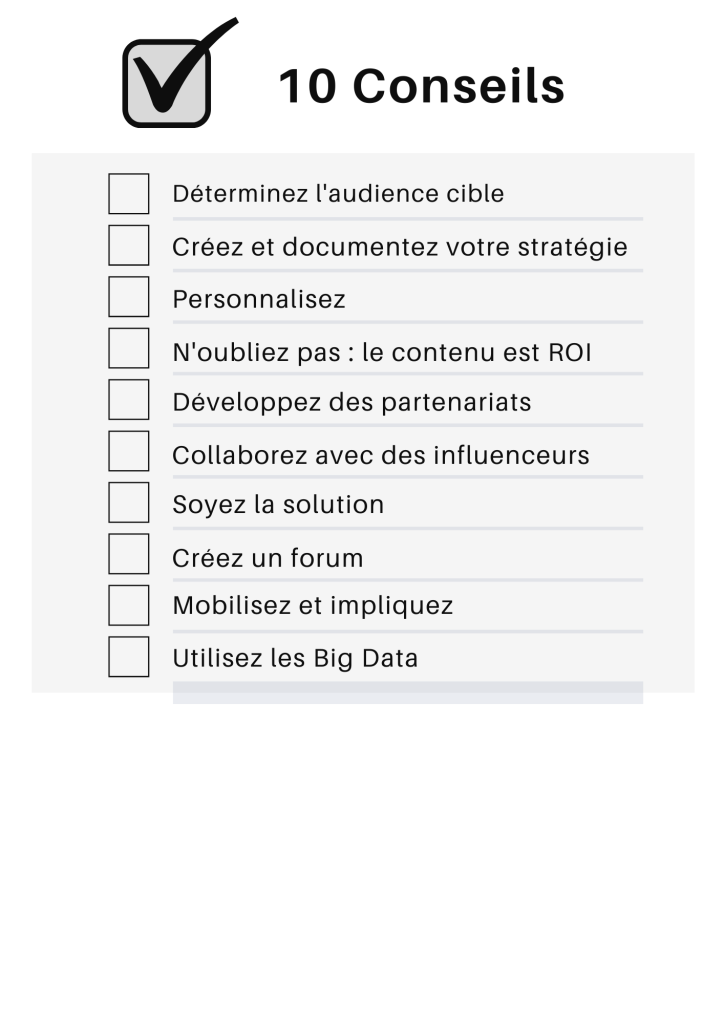Check the box for Déterminez l'audience cible
The height and width of the screenshot is (1024, 724).
129,193
